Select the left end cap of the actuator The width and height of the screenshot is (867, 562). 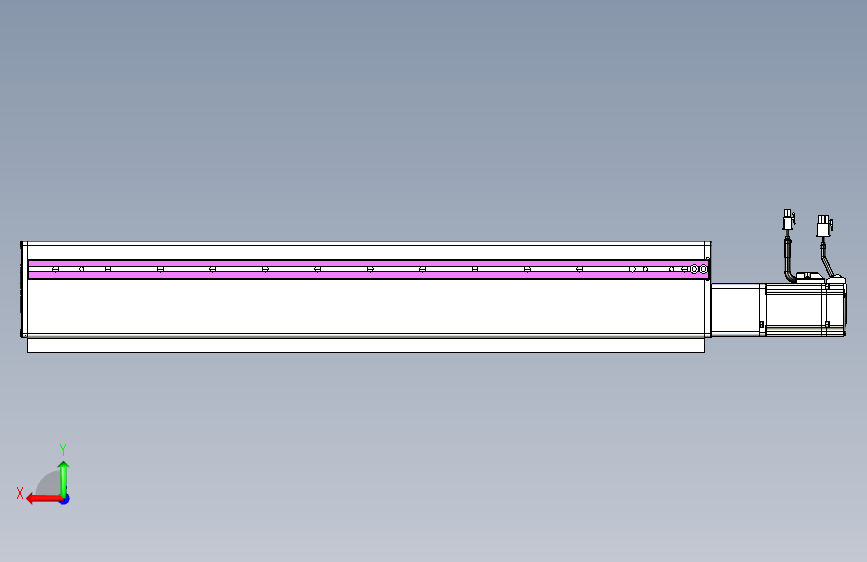tap(24, 289)
